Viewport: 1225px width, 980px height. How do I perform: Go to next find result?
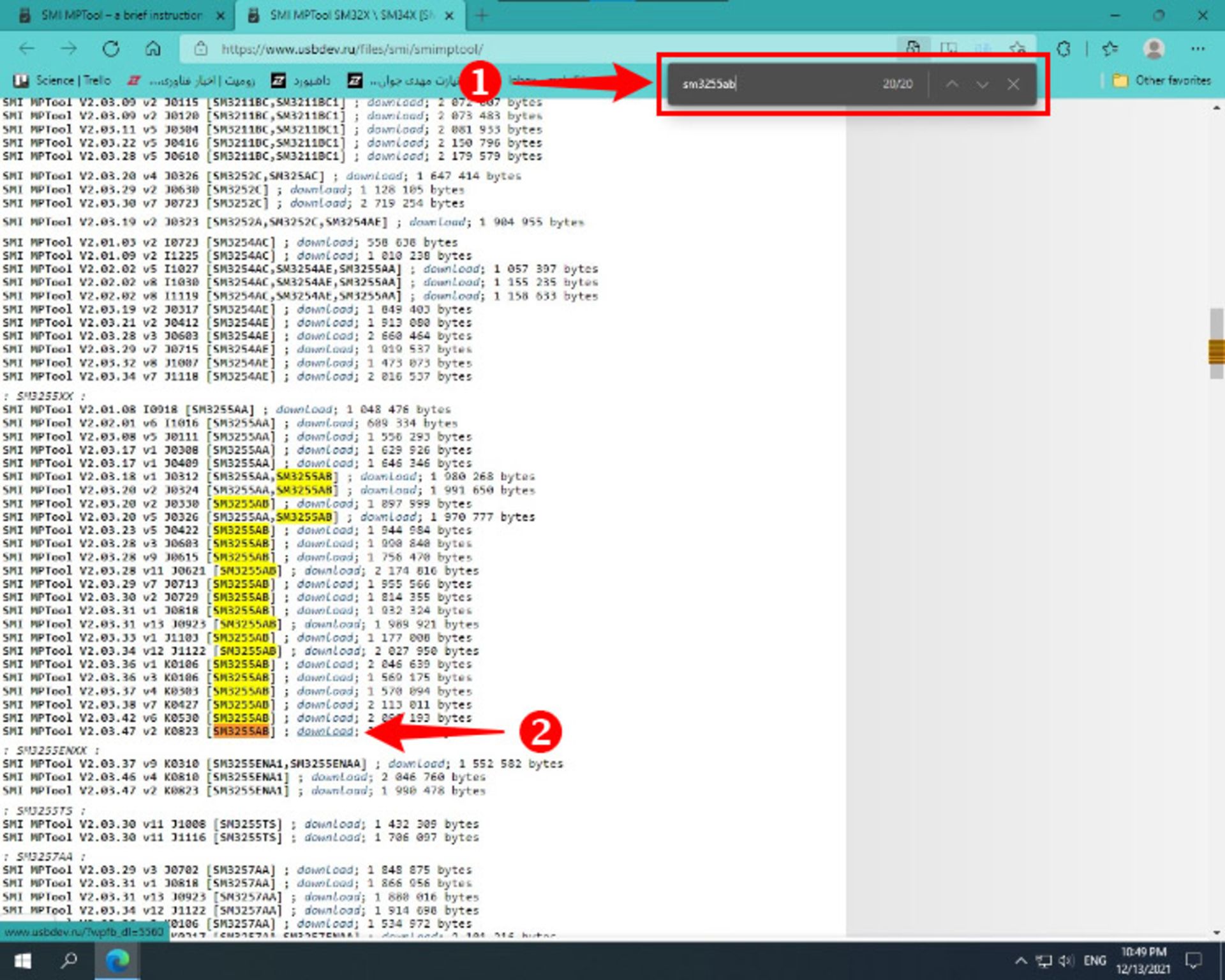(x=983, y=84)
